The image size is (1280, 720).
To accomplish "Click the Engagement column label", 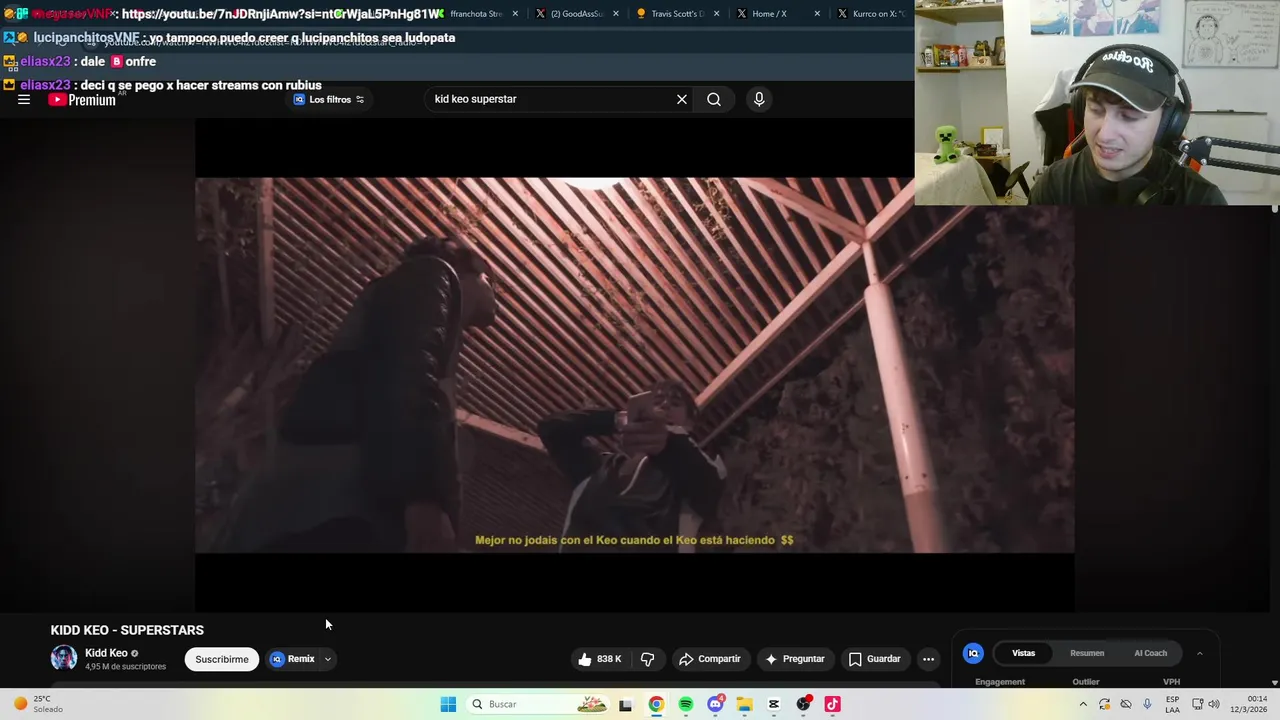I will (1000, 682).
